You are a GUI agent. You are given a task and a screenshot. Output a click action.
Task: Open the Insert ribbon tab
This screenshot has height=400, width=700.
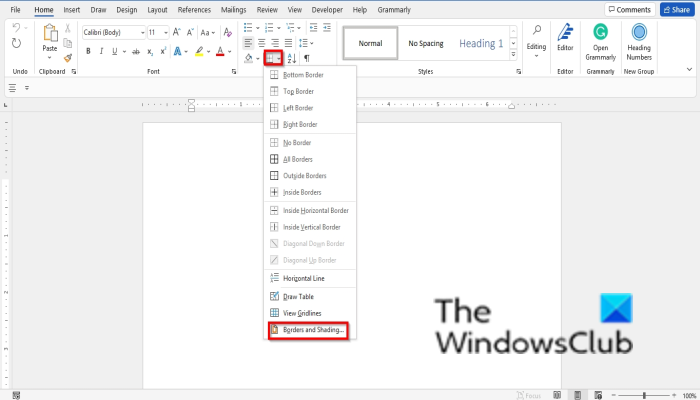pyautogui.click(x=71, y=9)
